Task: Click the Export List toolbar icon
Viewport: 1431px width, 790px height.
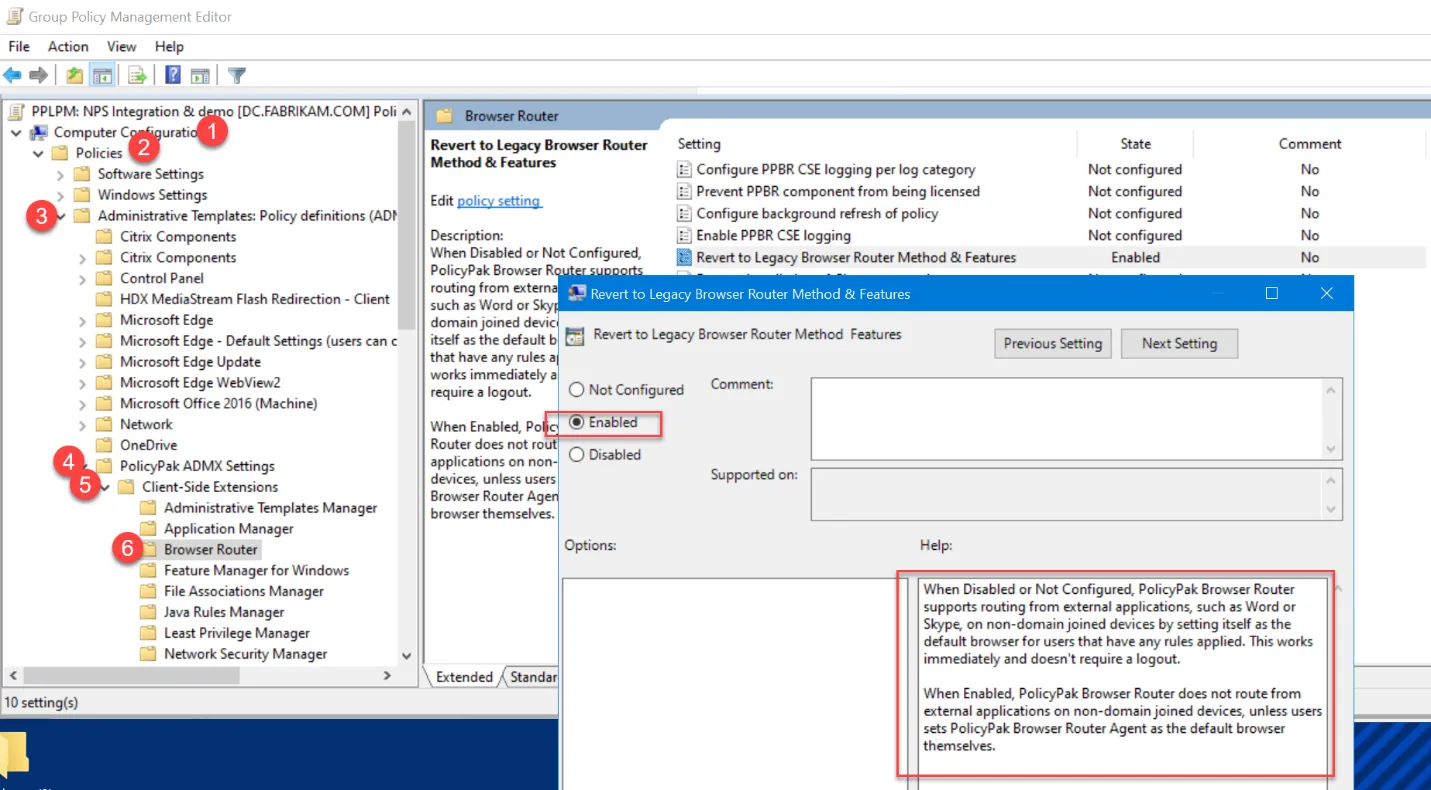Action: 138,75
